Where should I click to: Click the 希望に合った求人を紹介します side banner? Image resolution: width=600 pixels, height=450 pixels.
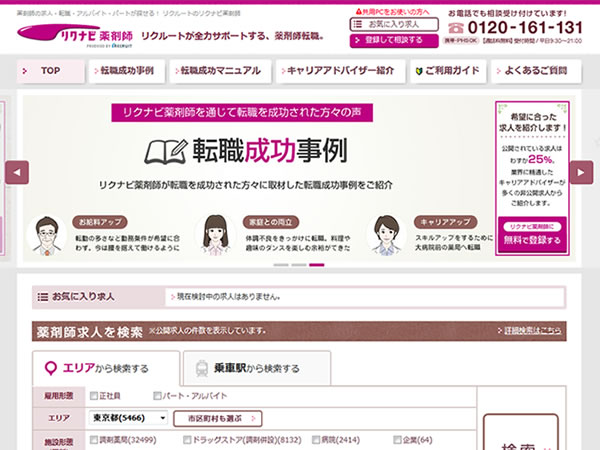coord(532,178)
